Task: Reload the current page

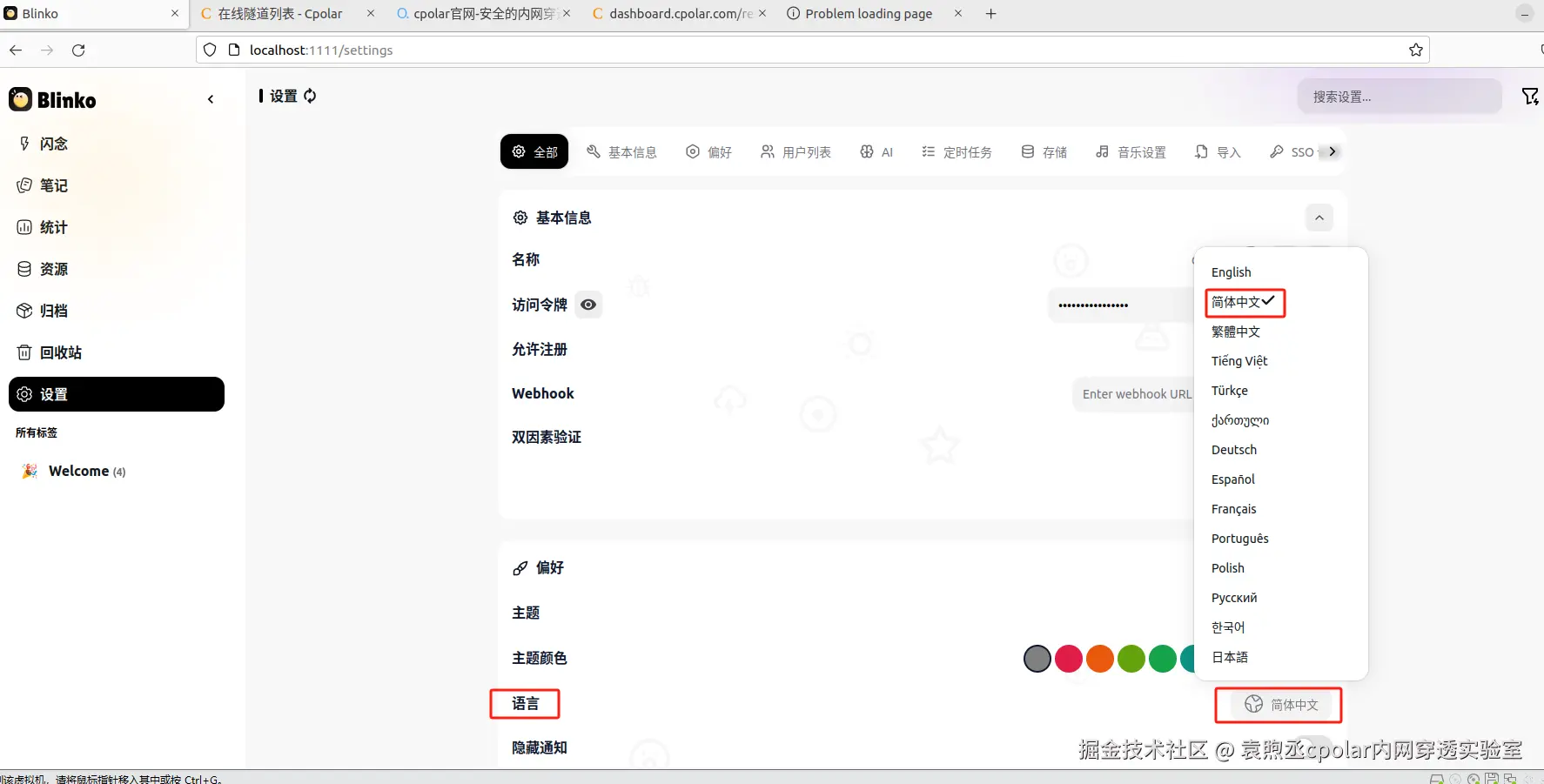Action: coord(78,50)
